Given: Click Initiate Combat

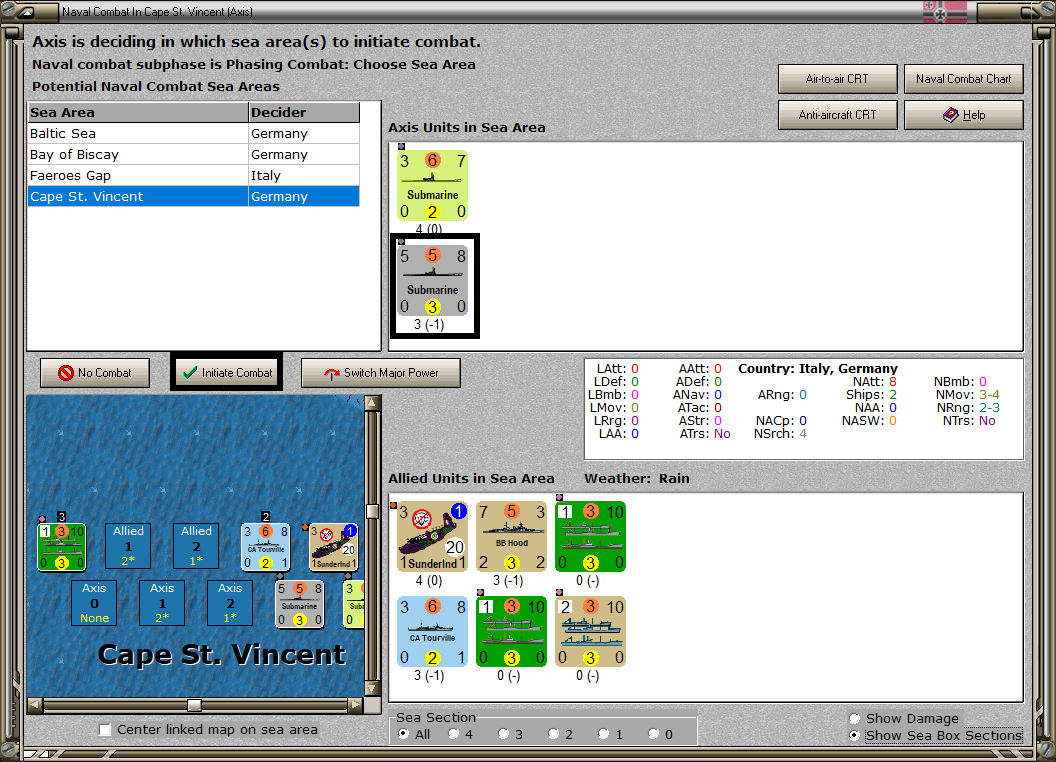Looking at the screenshot, I should (227, 373).
